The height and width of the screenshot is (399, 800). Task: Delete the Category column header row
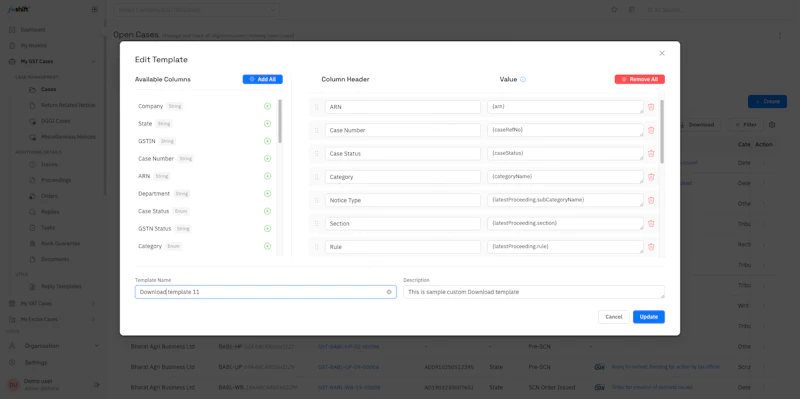click(x=651, y=177)
